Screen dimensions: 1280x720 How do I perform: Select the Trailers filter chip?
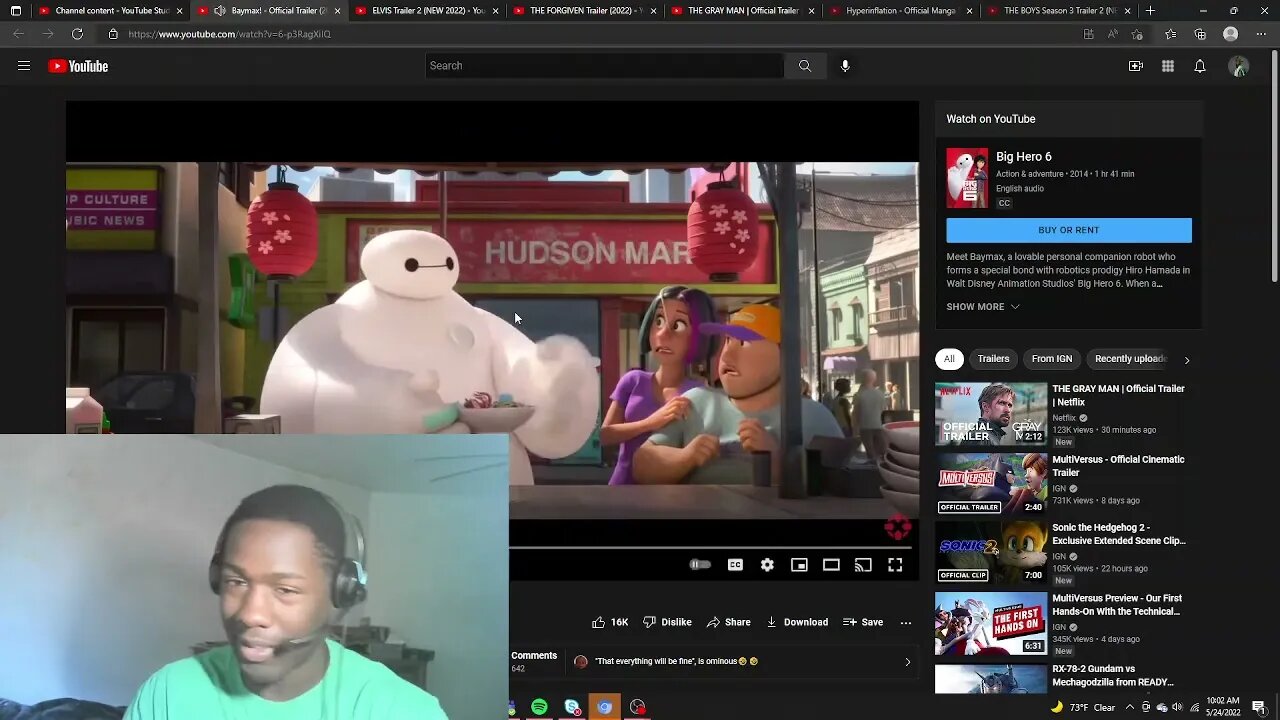tap(993, 359)
